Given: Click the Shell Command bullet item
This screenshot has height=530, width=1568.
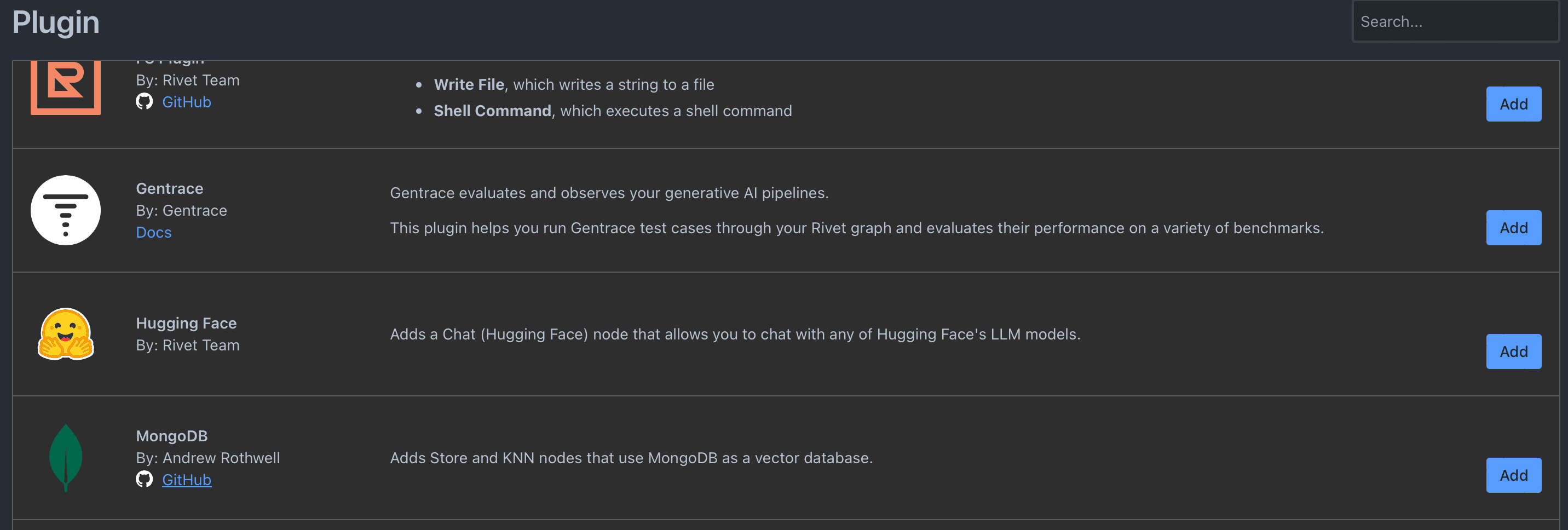Looking at the screenshot, I should pyautogui.click(x=612, y=111).
